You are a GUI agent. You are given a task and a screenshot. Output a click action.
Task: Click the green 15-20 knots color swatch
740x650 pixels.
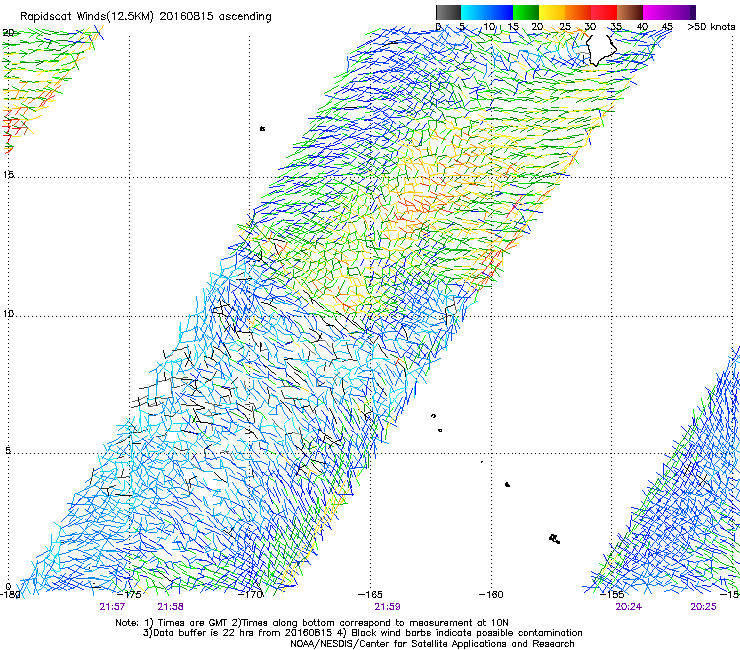click(x=526, y=12)
